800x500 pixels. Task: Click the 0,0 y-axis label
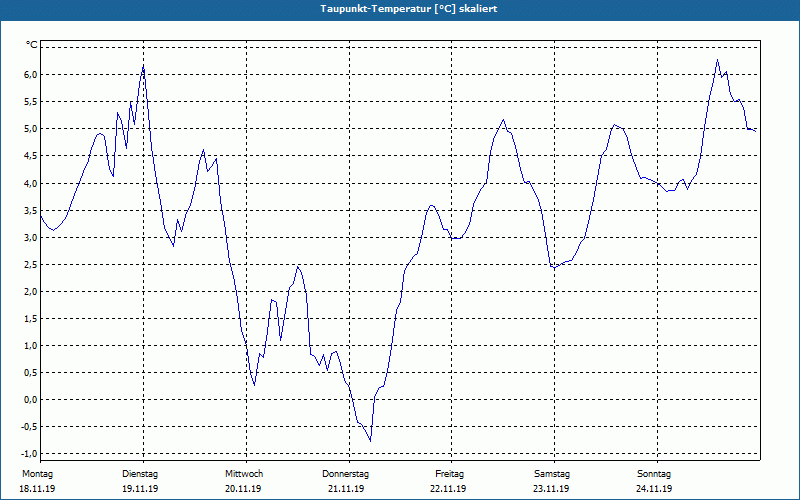point(31,399)
